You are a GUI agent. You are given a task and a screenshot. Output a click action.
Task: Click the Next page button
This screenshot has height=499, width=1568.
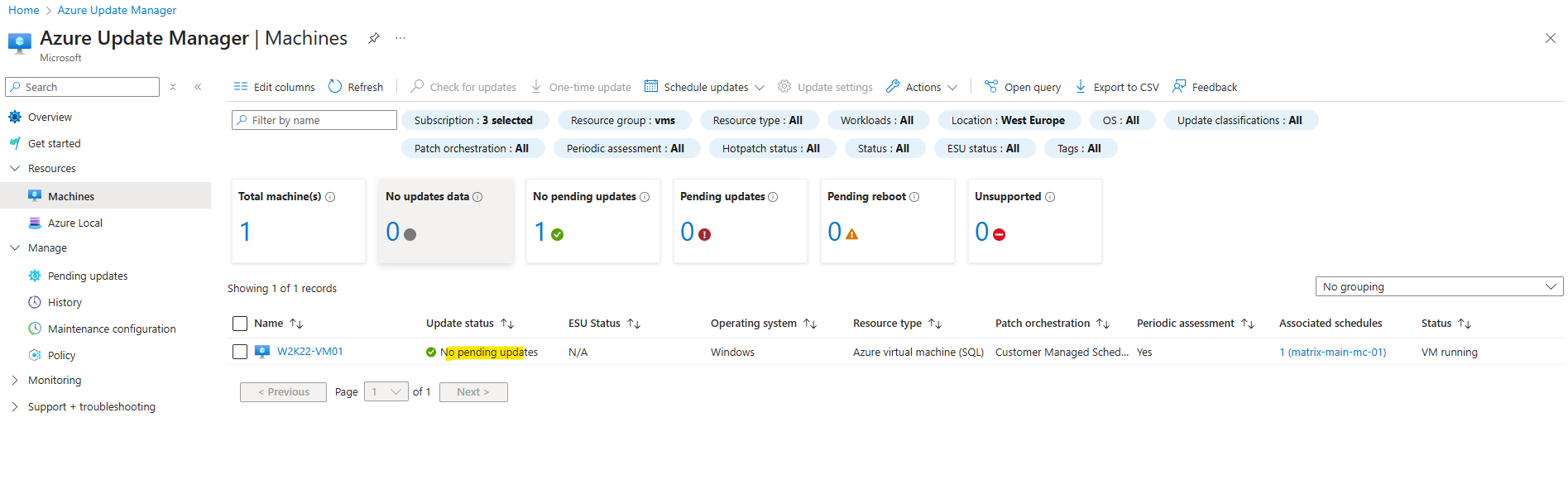(x=473, y=392)
